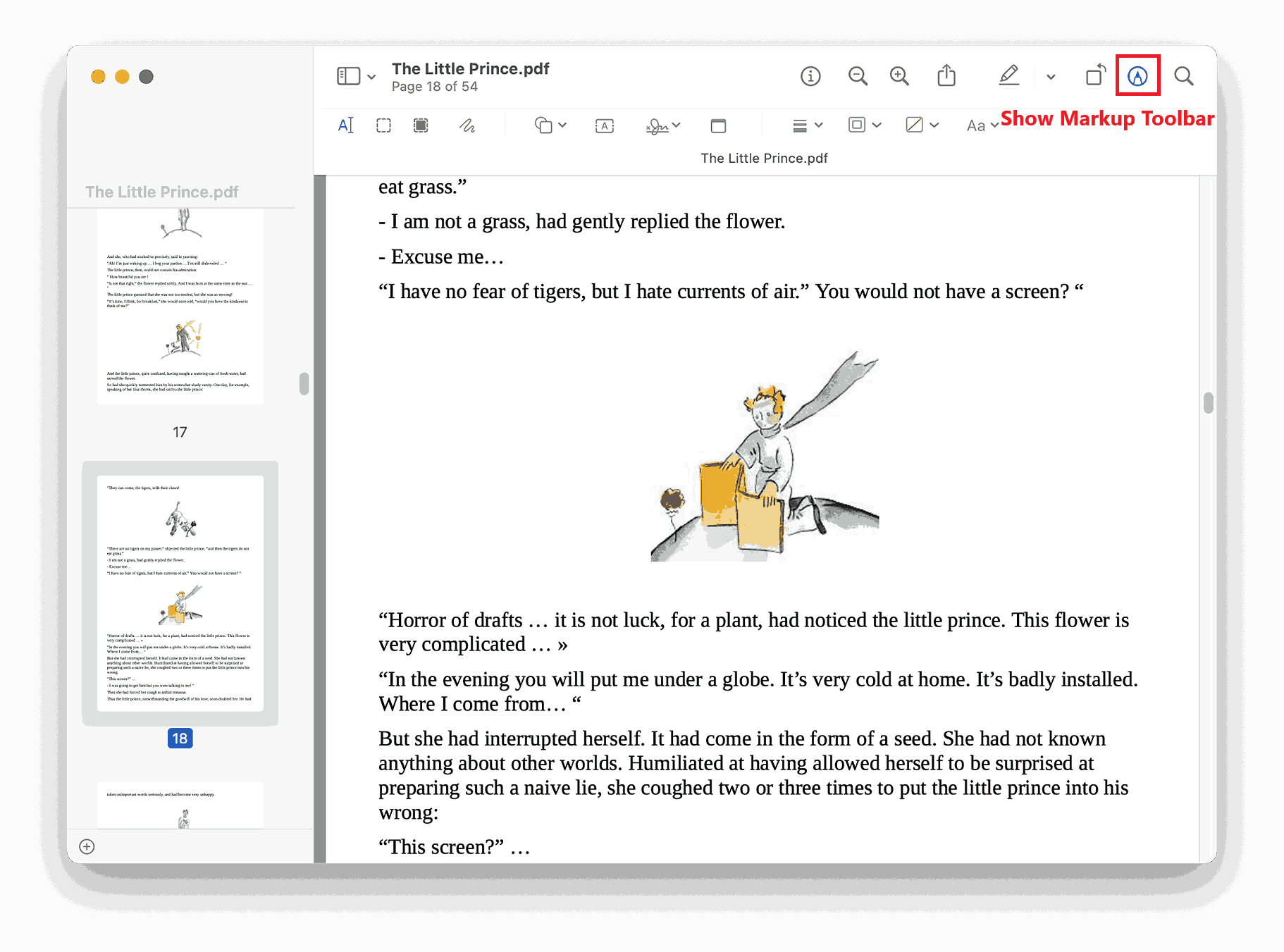Select page 17 thumbnail in sidebar
Screen dimensions: 1284x952
coord(180,303)
